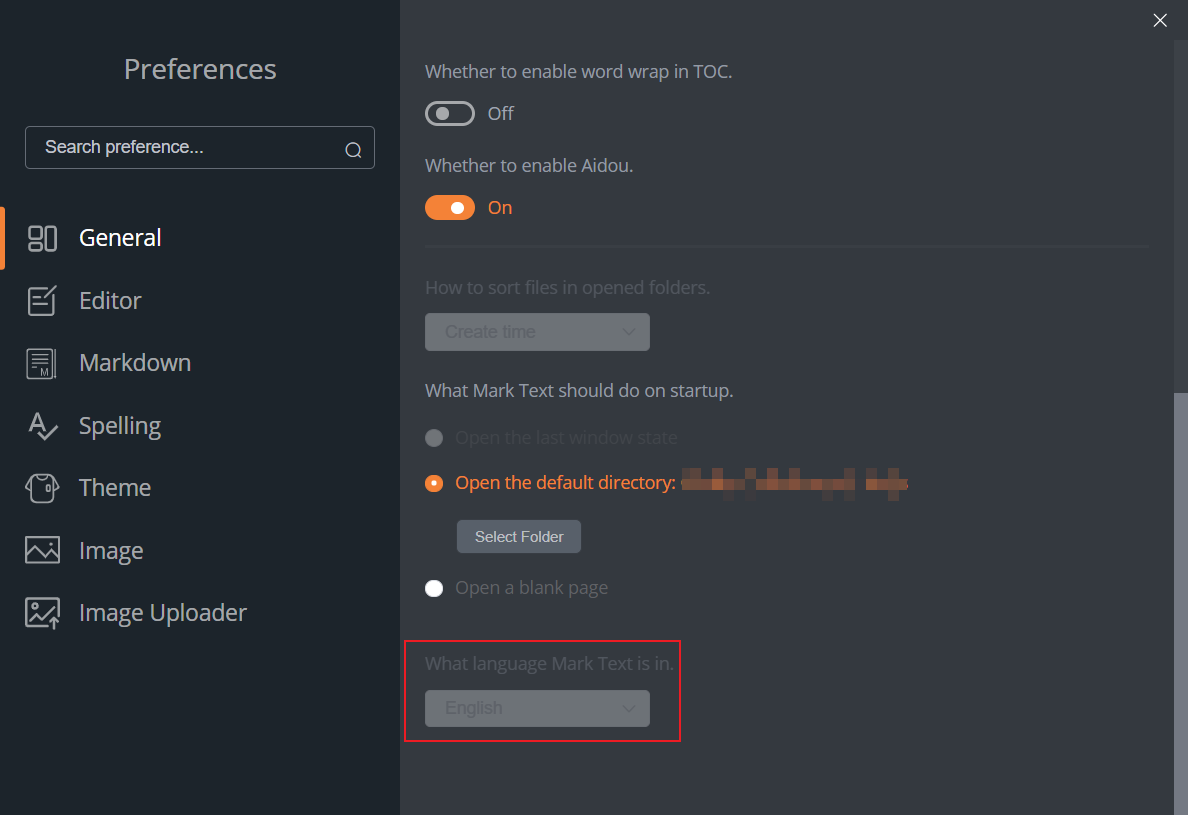
Task: Toggle word wrap in TOC switch
Action: click(450, 114)
